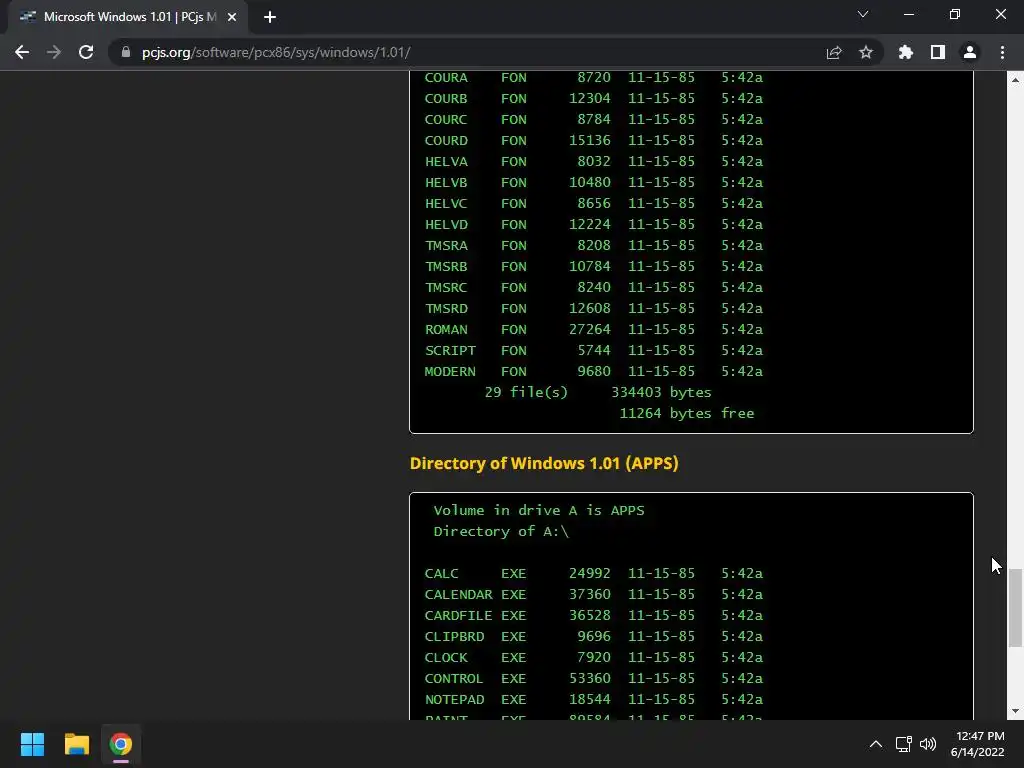Open the volume speaker icon
This screenshot has height=768, width=1024.
pyautogui.click(x=927, y=744)
